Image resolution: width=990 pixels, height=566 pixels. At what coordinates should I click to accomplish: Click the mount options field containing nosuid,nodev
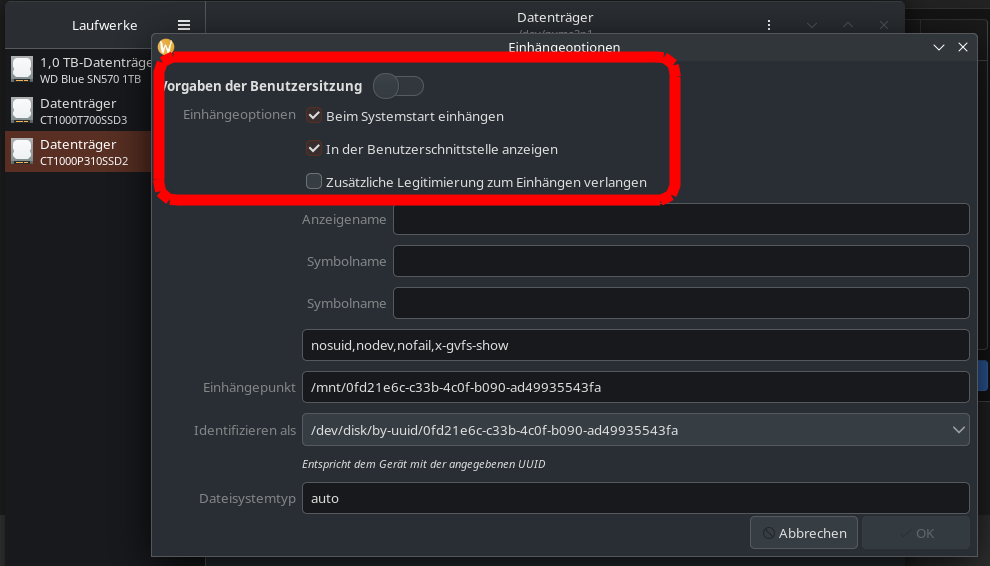point(635,345)
